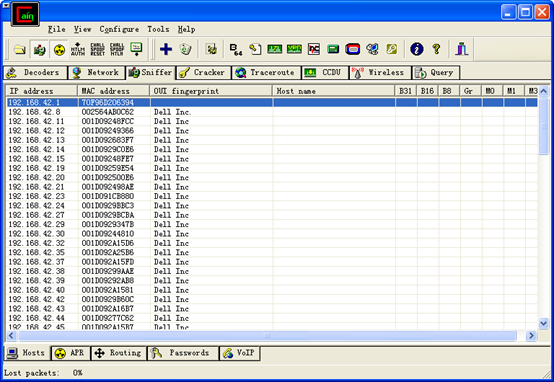This screenshot has height=382, width=554.
Task: Open the CCDU tab
Action: [325, 73]
